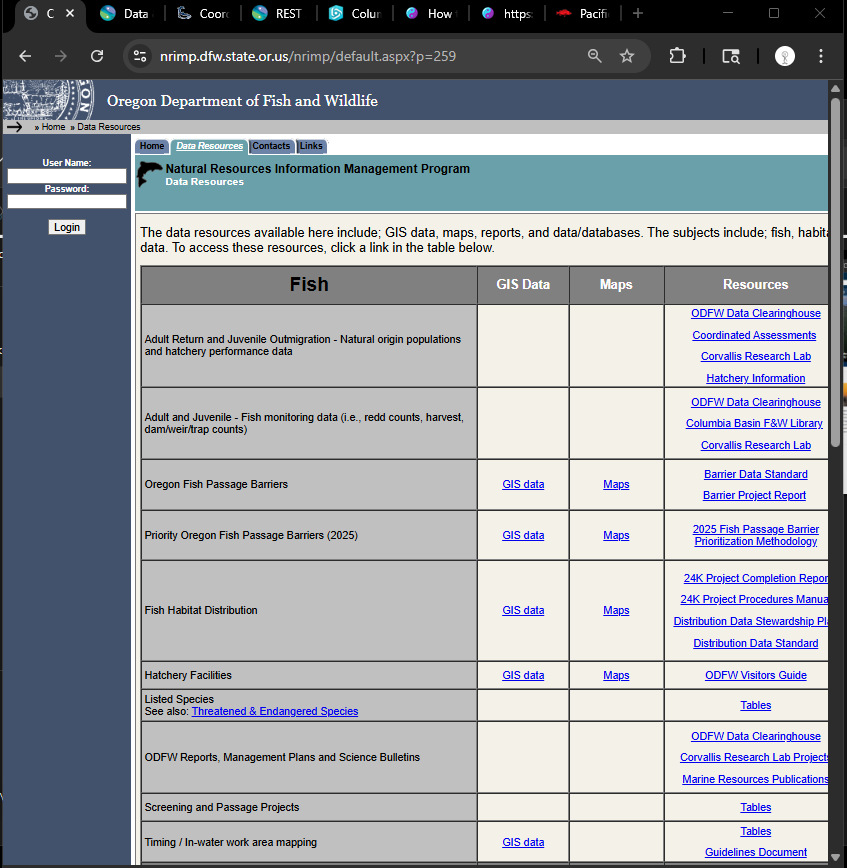Click the page scrollbar up arrow

pyautogui.click(x=835, y=89)
